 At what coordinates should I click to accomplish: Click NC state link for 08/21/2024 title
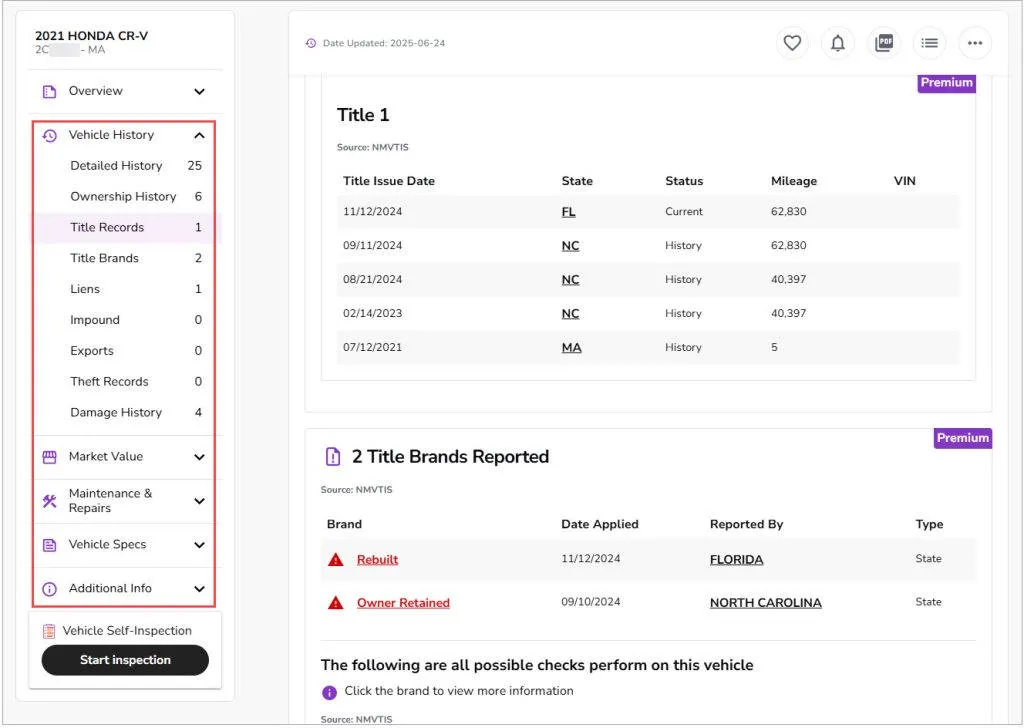570,279
